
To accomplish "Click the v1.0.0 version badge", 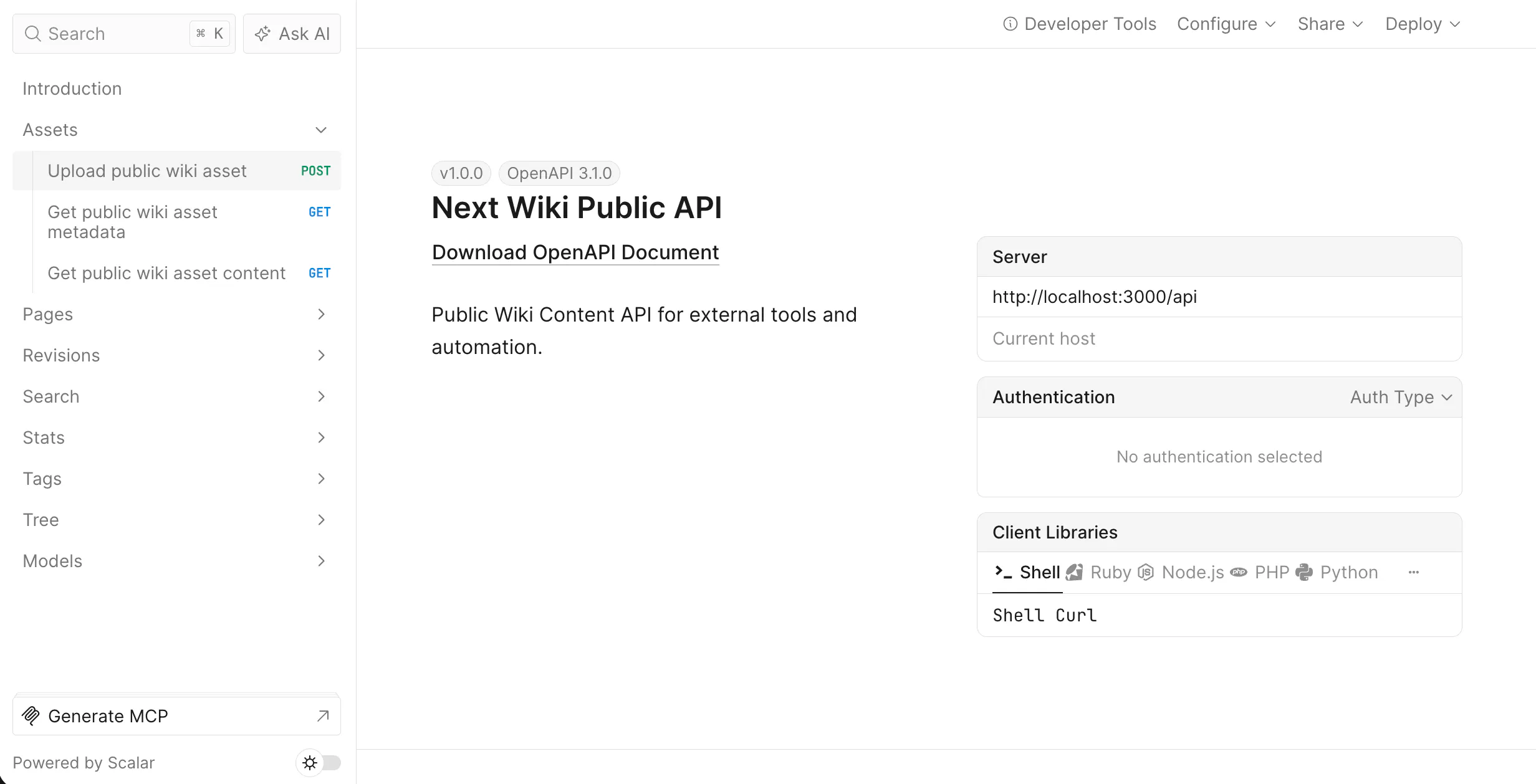I will pos(461,173).
